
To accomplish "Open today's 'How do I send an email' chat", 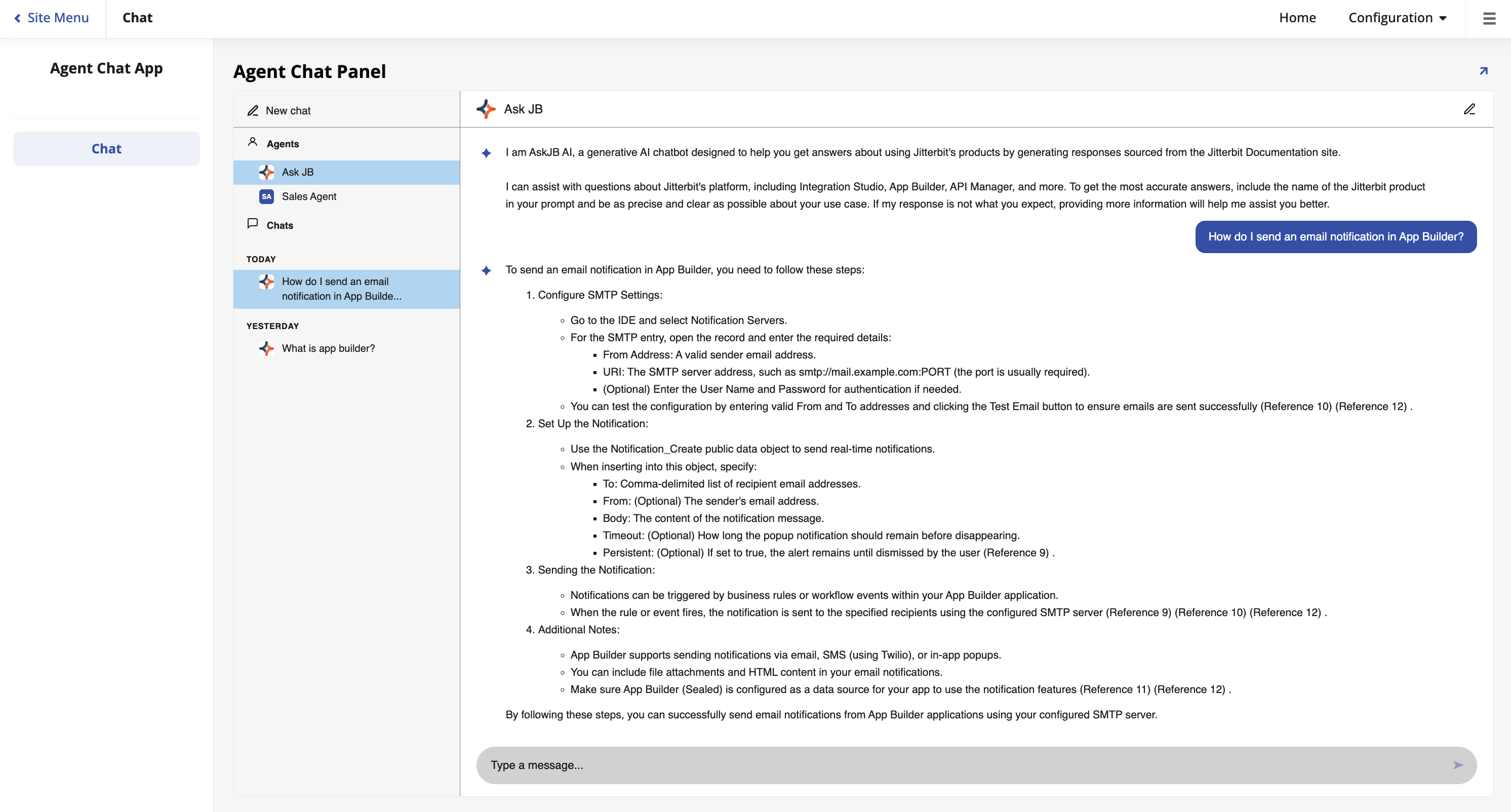I will [346, 289].
